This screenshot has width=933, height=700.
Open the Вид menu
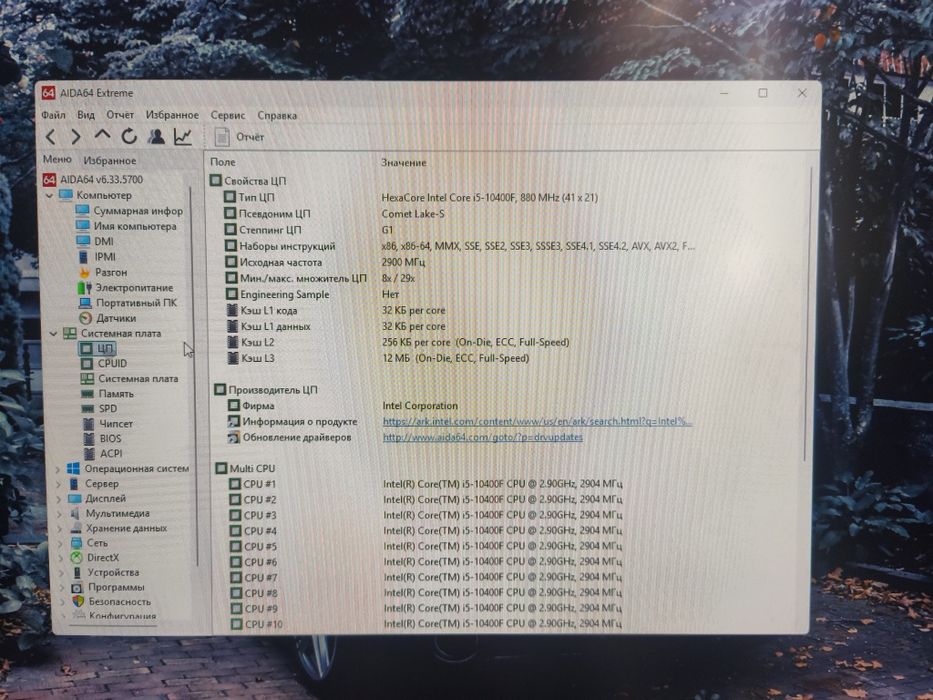86,114
